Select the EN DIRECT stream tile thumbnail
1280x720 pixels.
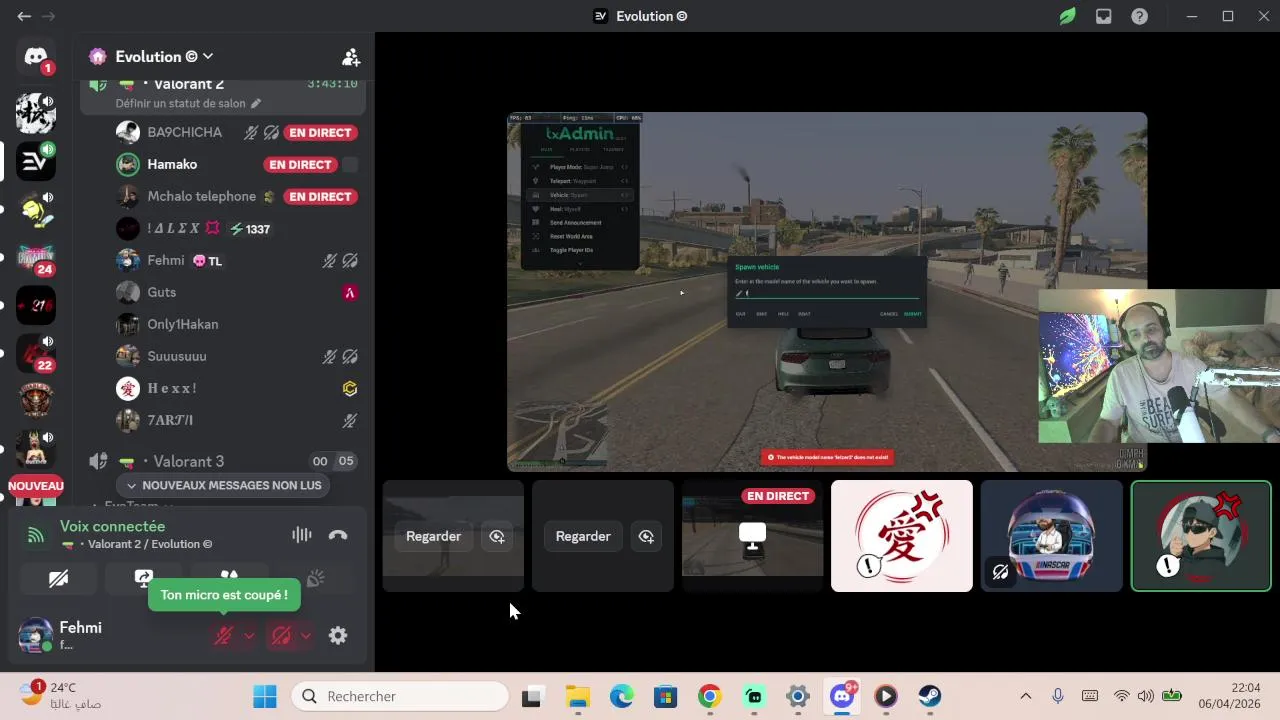tap(752, 536)
